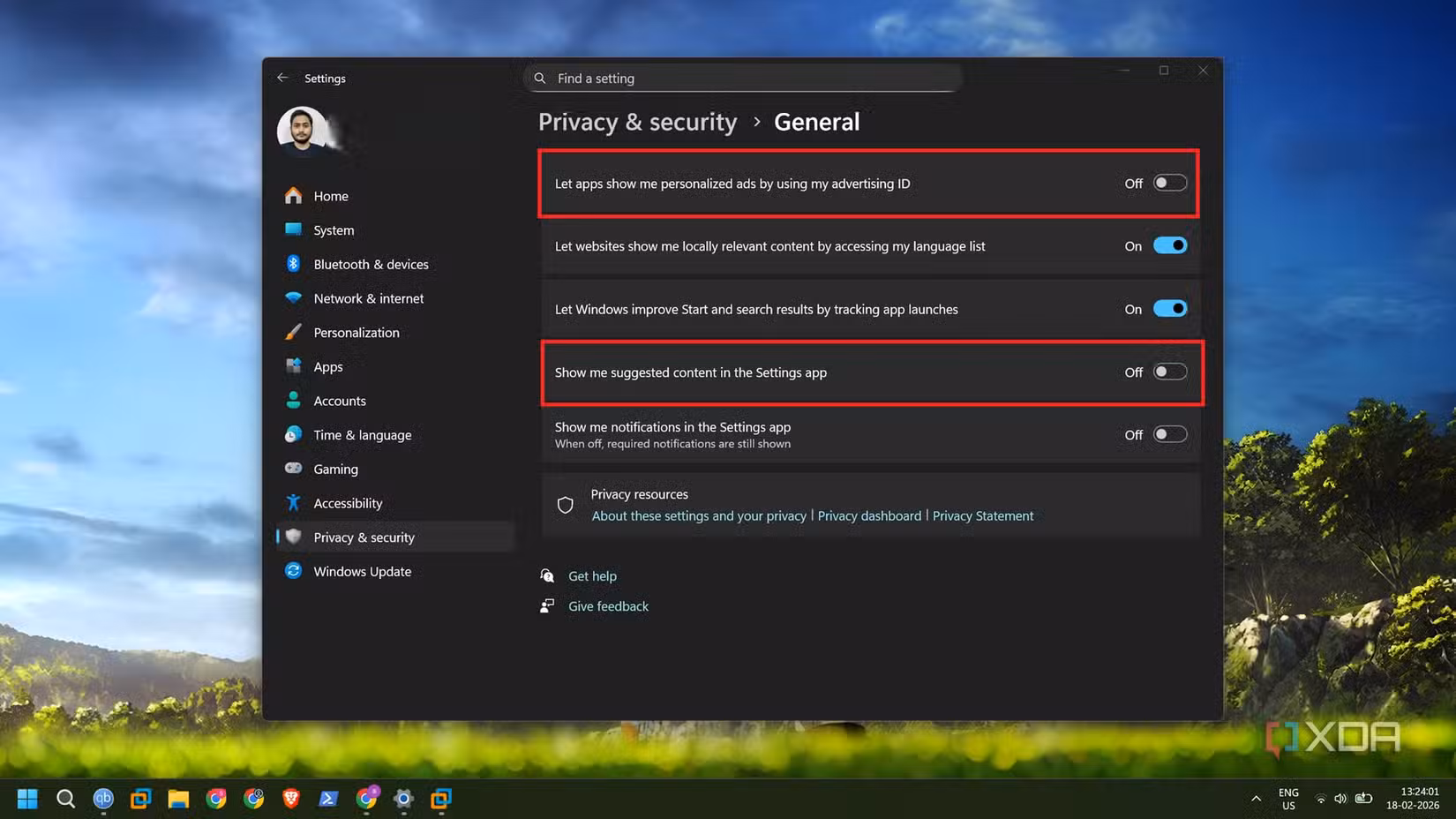1456x819 pixels.
Task: Select Privacy & security in the sidebar
Action: [394, 537]
